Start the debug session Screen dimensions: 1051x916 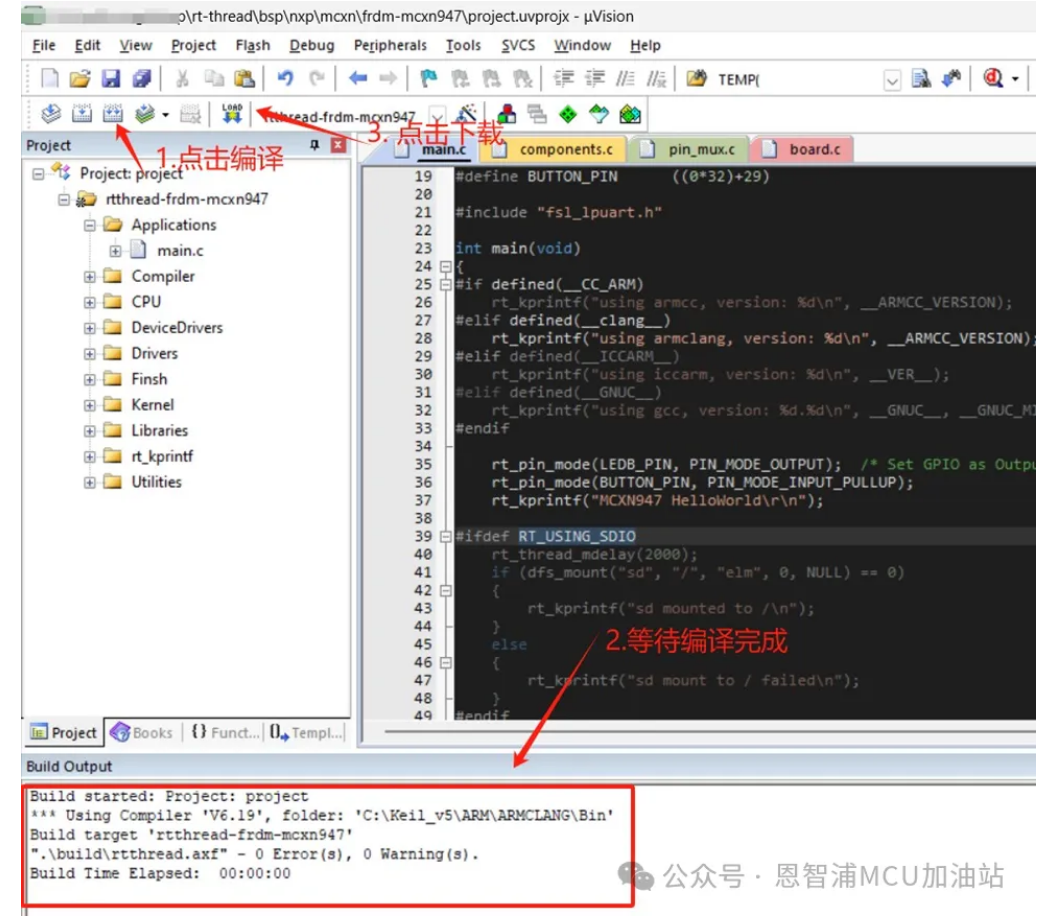(x=993, y=79)
